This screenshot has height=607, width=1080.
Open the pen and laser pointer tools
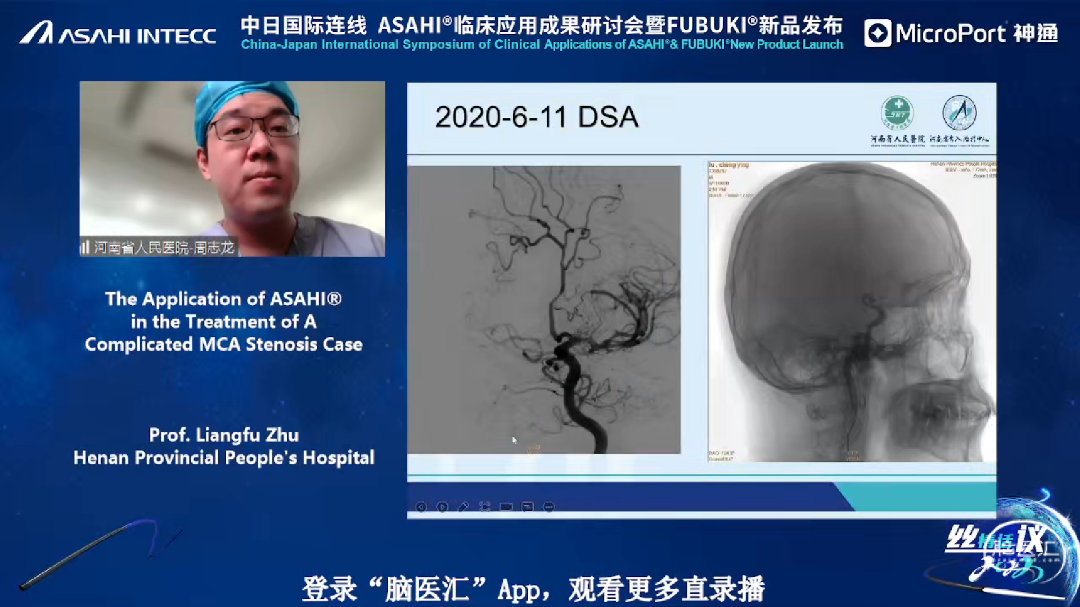click(464, 506)
